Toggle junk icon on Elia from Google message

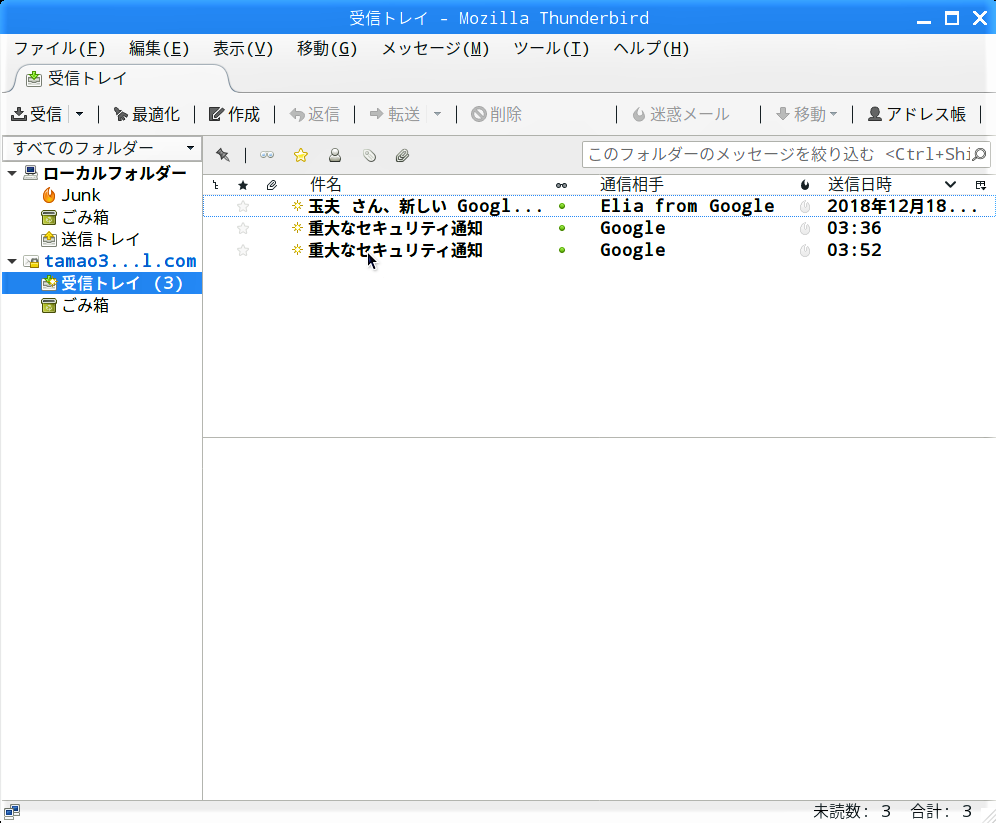[x=805, y=206]
